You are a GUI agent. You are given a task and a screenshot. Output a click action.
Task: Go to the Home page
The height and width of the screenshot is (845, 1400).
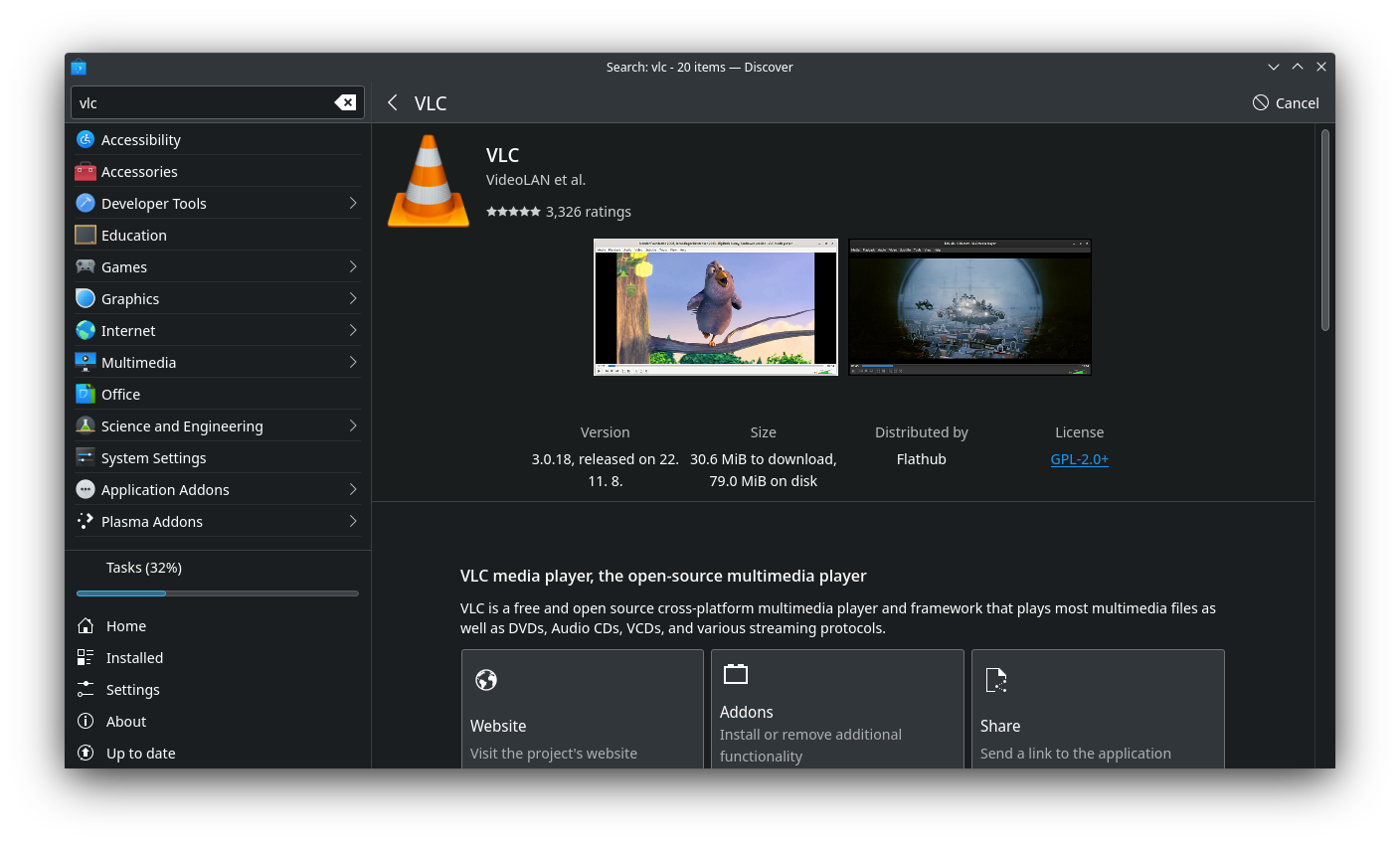(x=218, y=625)
